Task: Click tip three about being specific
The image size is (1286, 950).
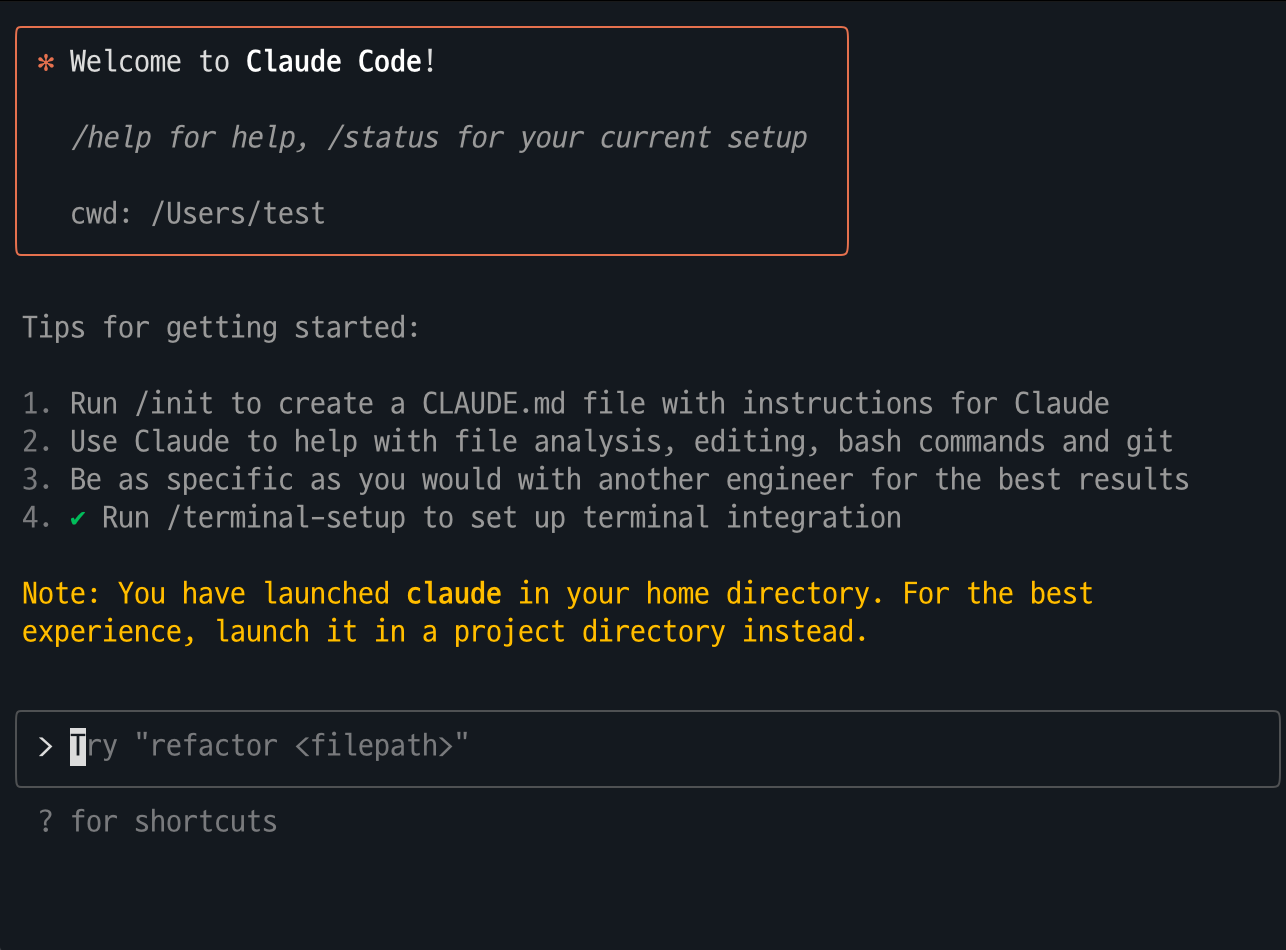Action: (x=606, y=480)
